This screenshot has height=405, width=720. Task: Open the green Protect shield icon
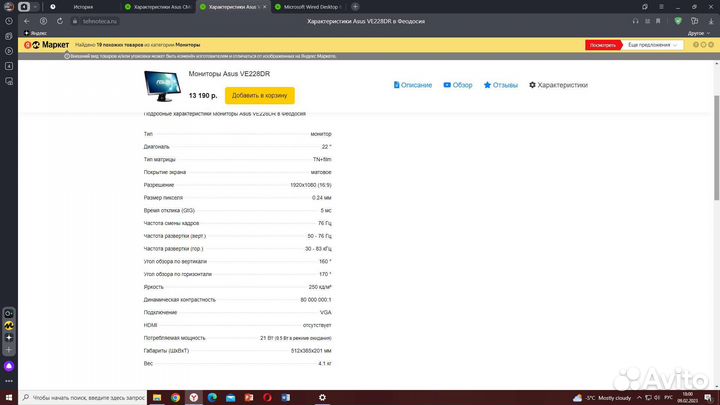tap(678, 21)
